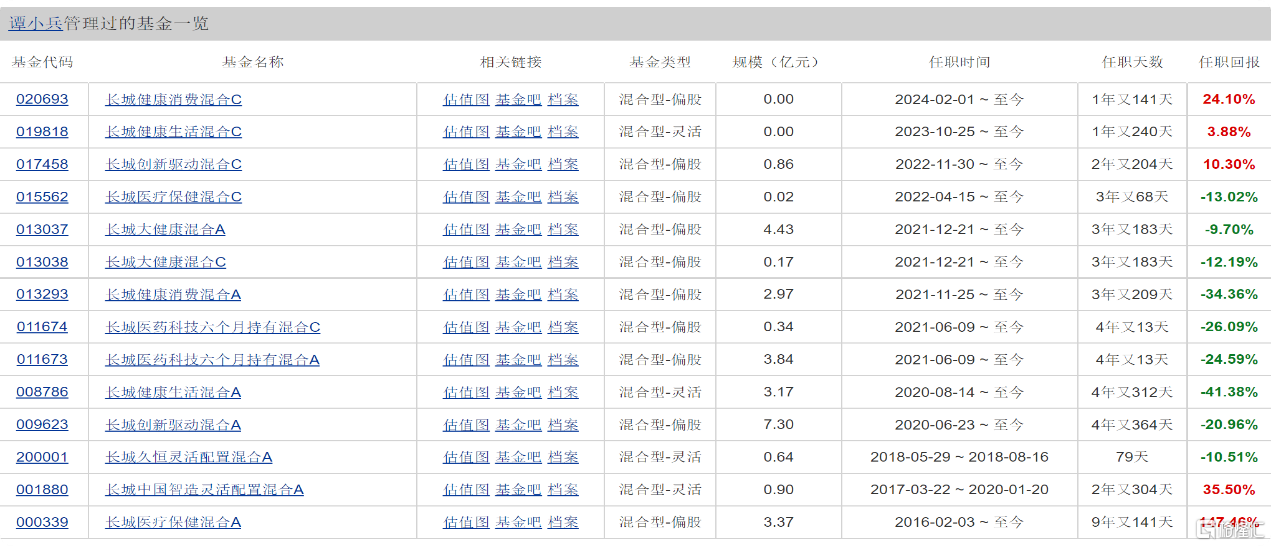The image size is (1271, 546).
Task: Open 长城创新驱动混合A fund page
Action: click(x=174, y=424)
